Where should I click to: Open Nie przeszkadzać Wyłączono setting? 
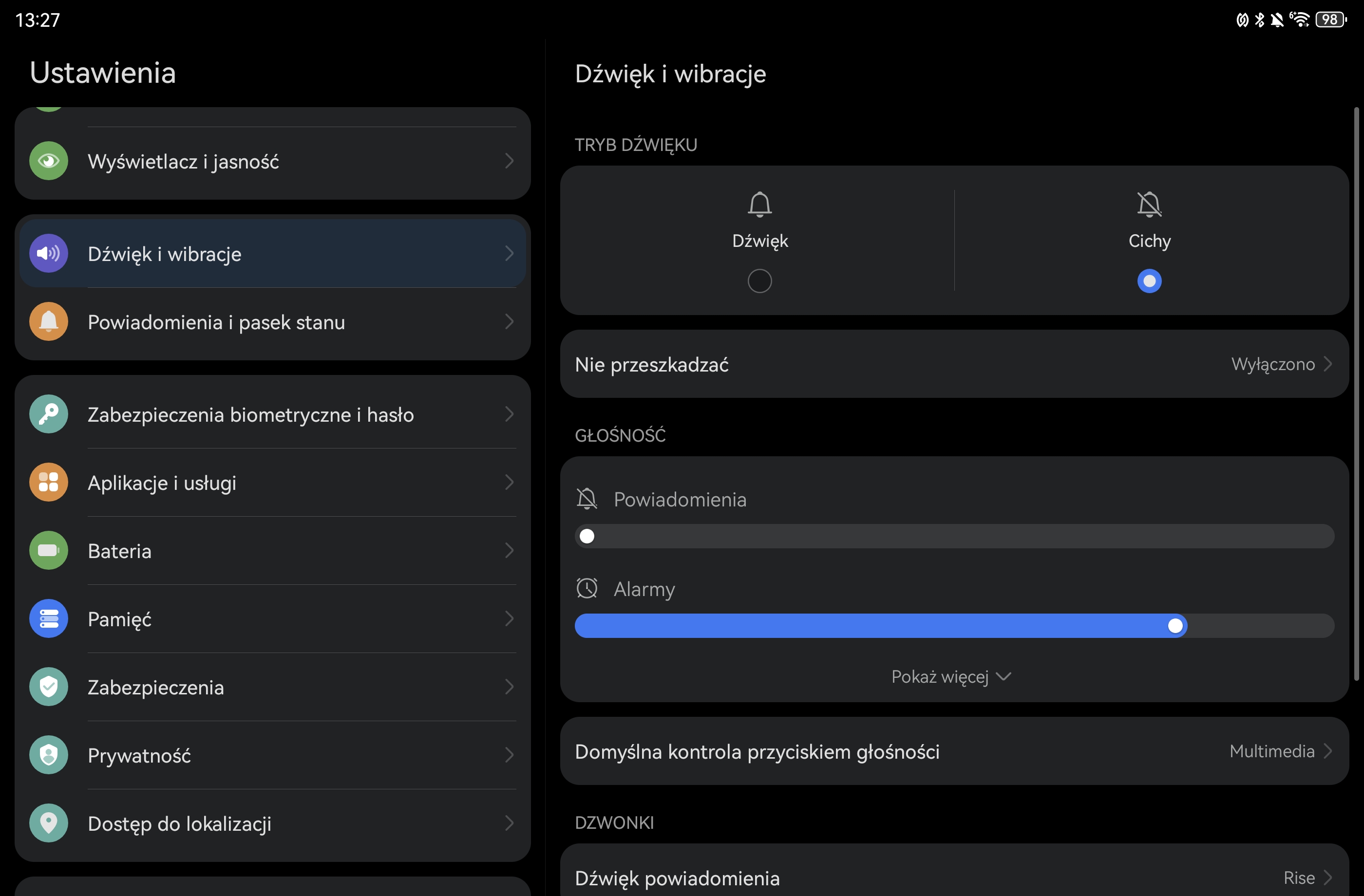point(954,364)
